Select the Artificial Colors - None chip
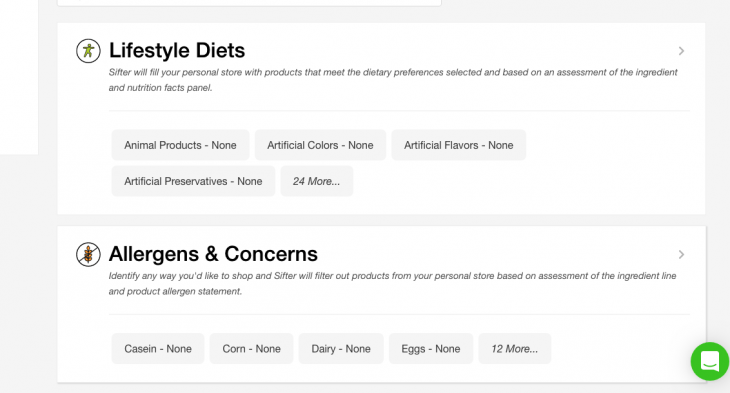730x393 pixels. [x=320, y=145]
